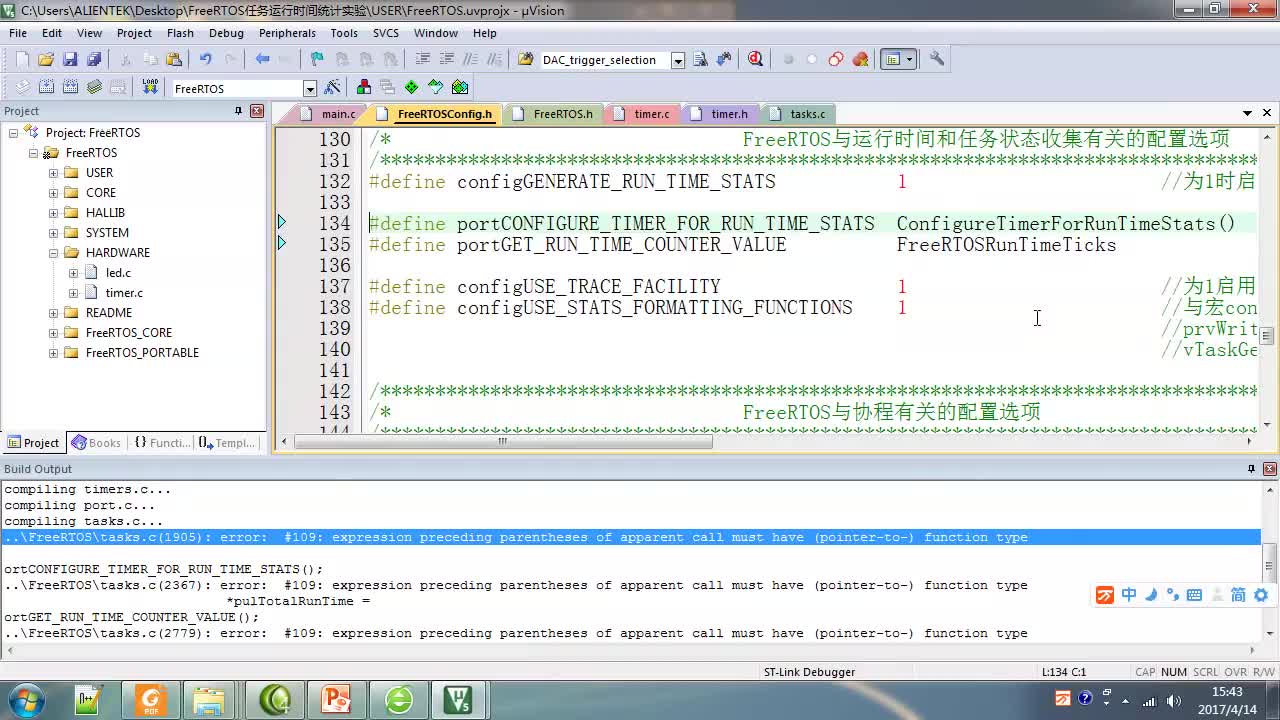Viewport: 1280px width, 720px height.
Task: Open the Peripherals menu
Action: [x=287, y=33]
